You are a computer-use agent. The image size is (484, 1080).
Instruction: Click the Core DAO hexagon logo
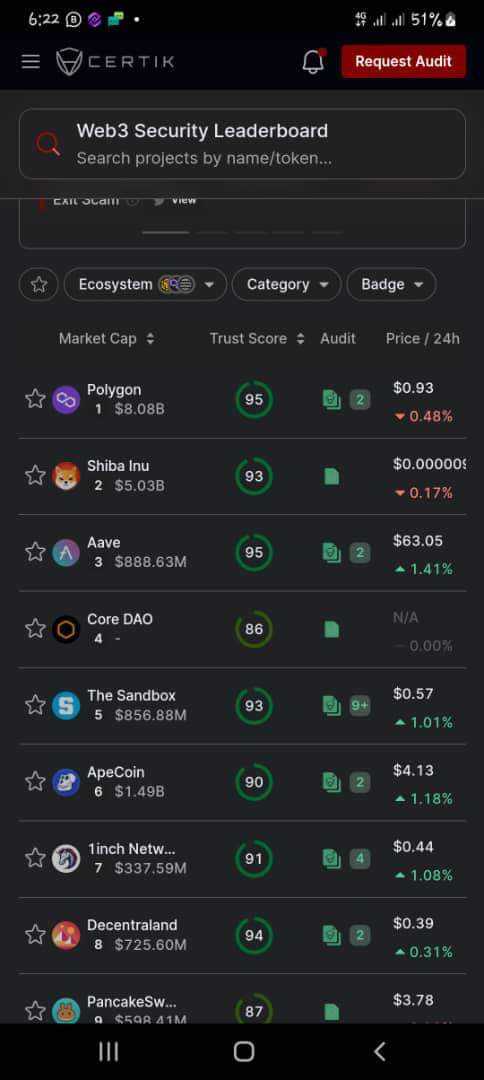[66, 629]
